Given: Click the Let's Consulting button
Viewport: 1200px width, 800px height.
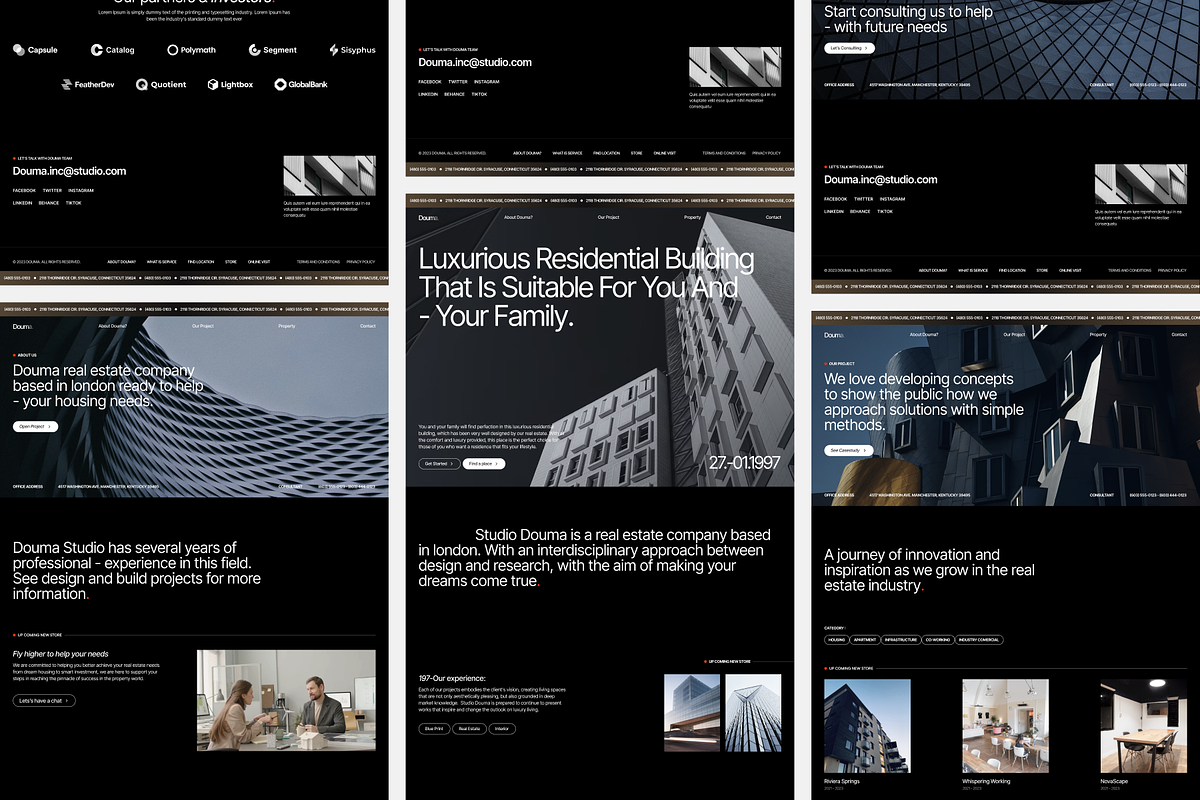Looking at the screenshot, I should click(849, 48).
